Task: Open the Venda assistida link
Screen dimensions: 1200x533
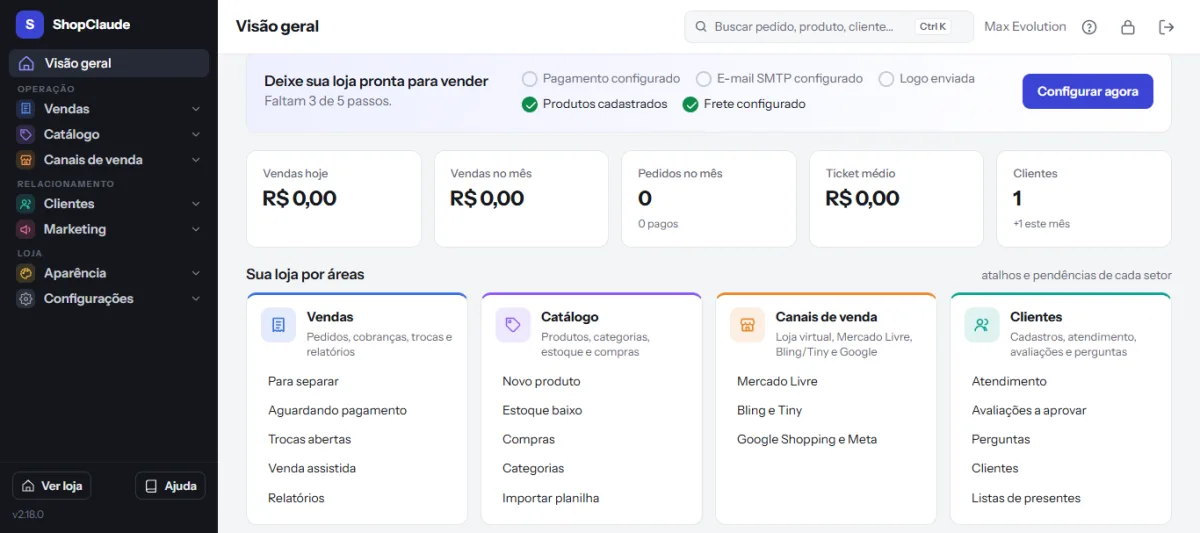Action: pos(312,468)
